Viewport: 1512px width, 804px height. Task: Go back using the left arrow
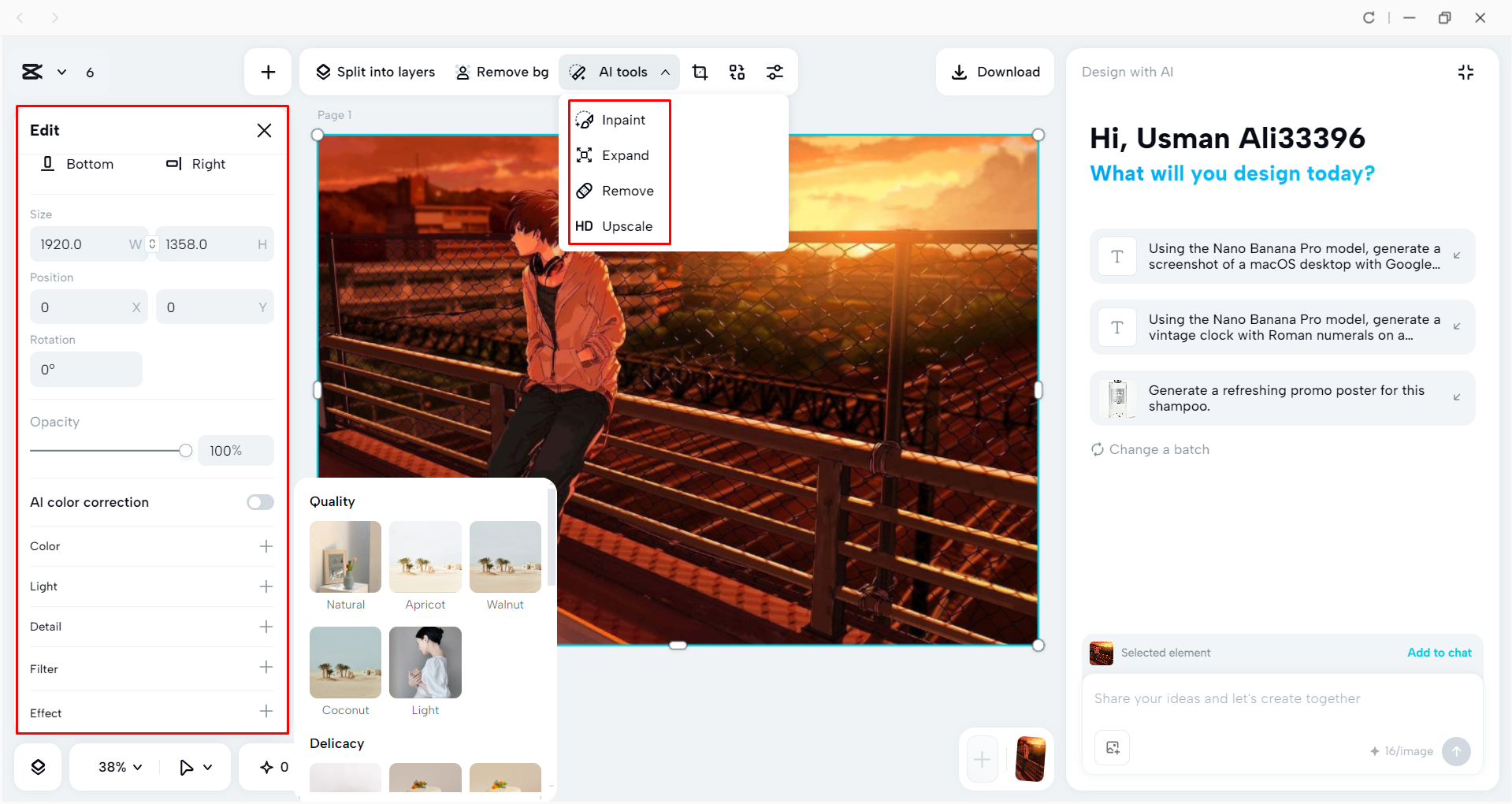pyautogui.click(x=20, y=17)
